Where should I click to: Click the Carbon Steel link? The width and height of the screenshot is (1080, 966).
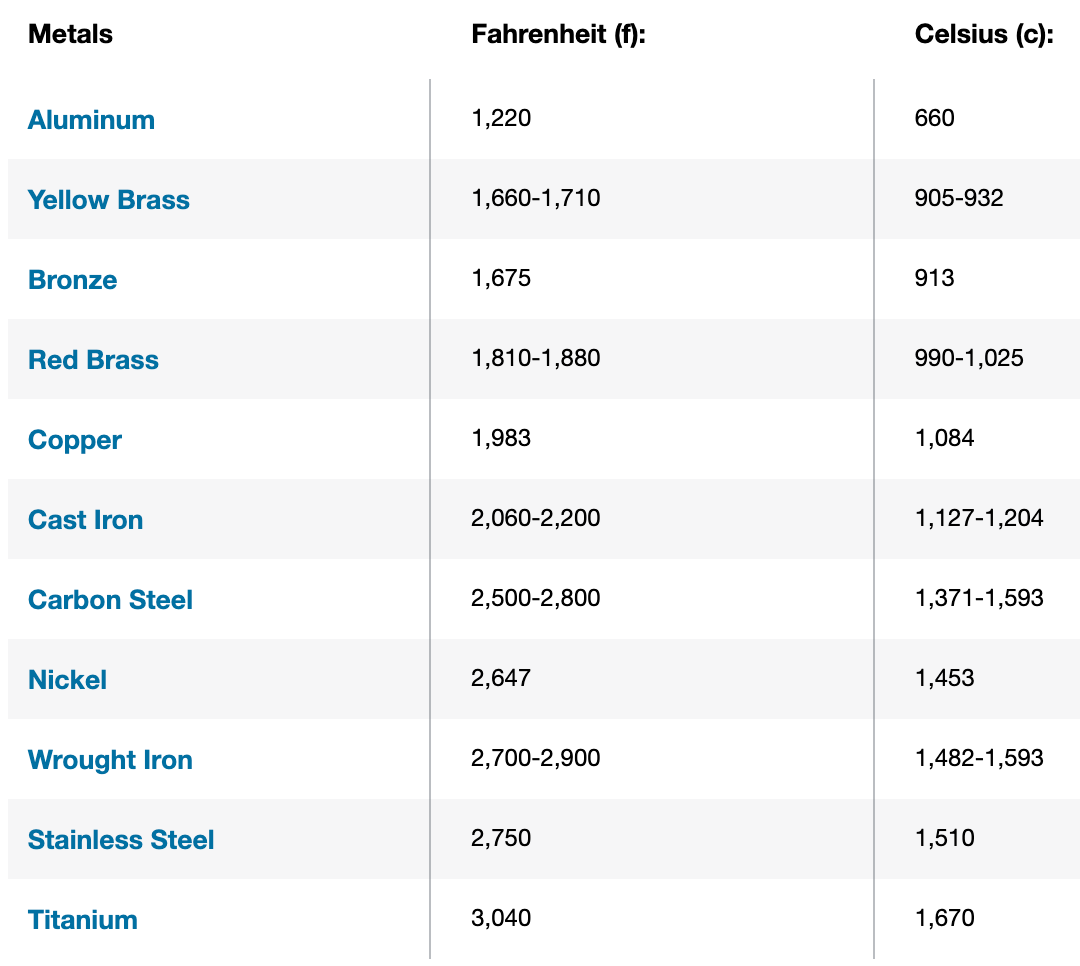(110, 600)
